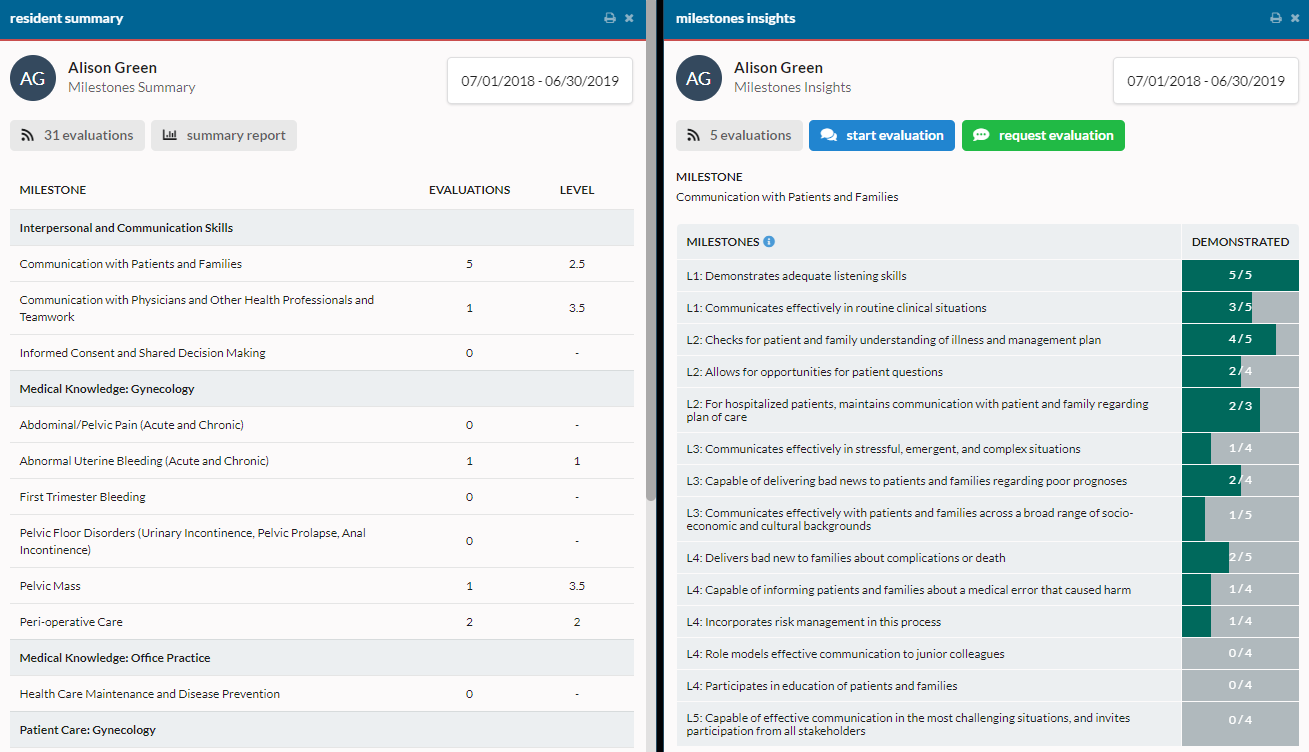Image resolution: width=1309 pixels, height=752 pixels.
Task: Select Abnormal Uterine Bleeding row
Action: (x=322, y=461)
